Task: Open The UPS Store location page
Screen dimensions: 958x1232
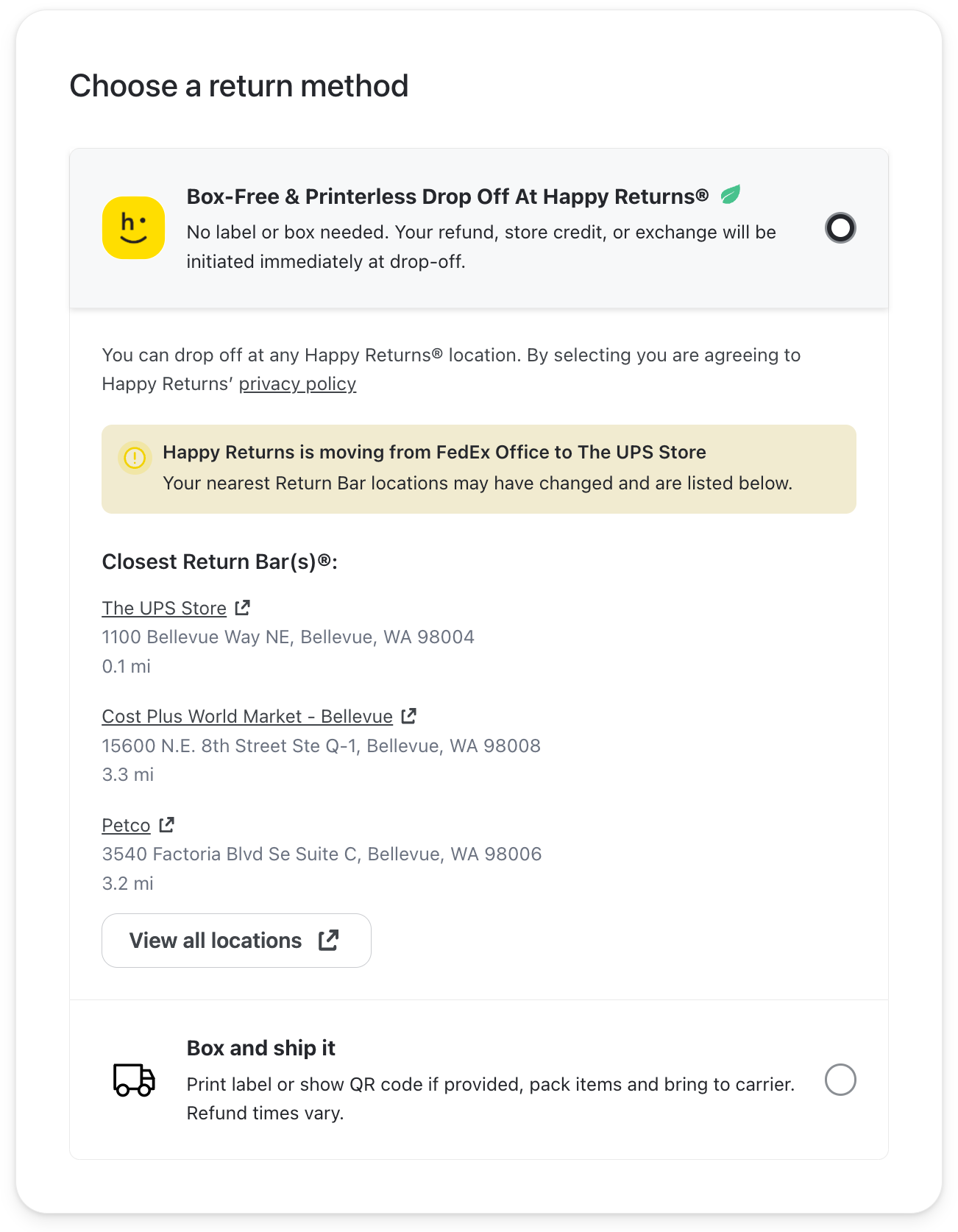Action: 164,607
